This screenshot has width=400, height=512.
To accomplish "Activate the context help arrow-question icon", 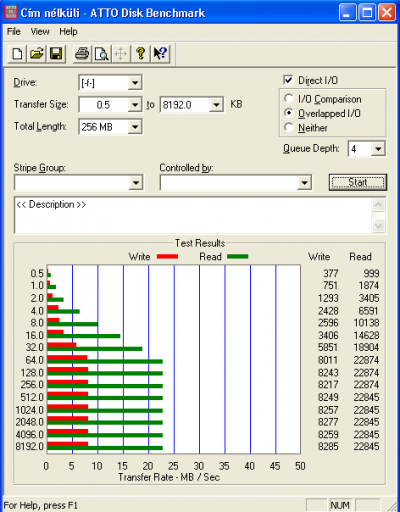I will click(160, 53).
